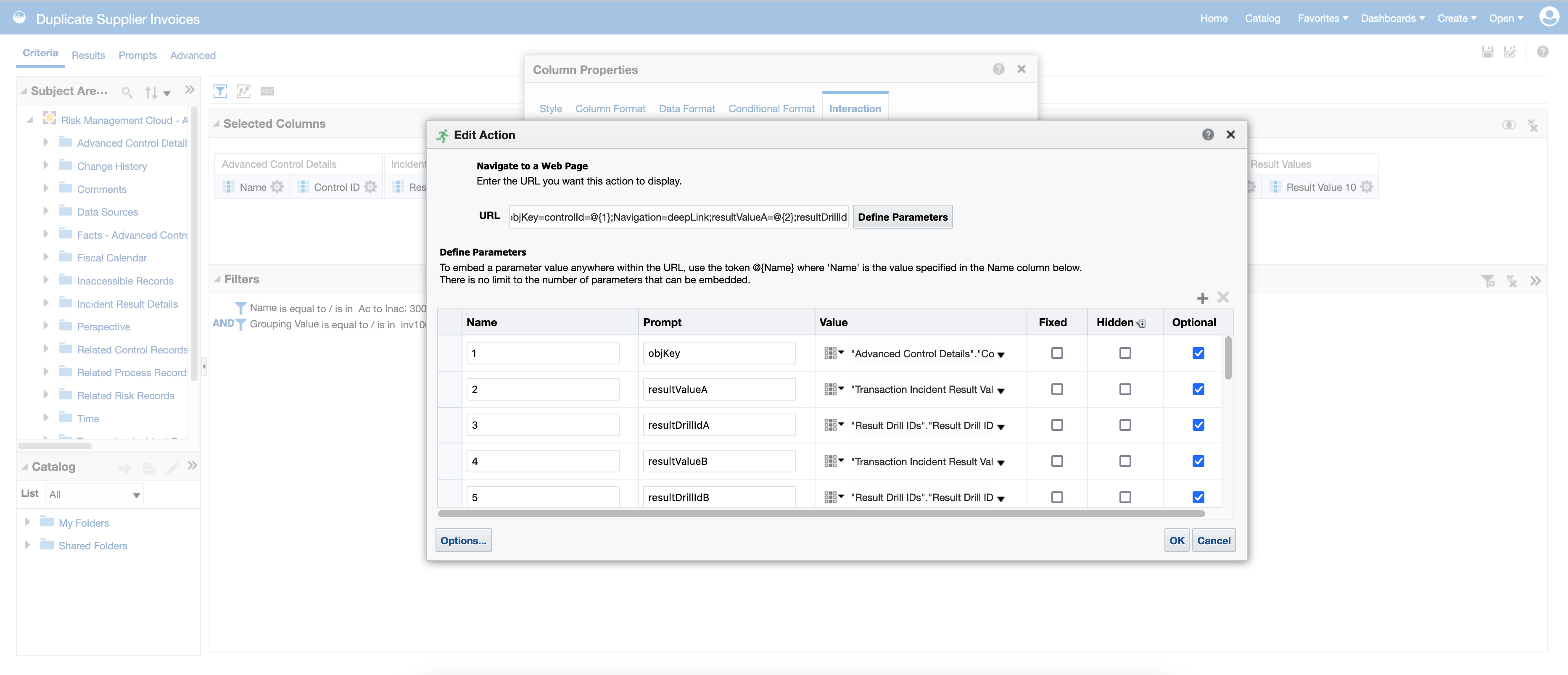Uncheck Optional for the resultDrillIdA row
1568x675 pixels.
click(1198, 425)
